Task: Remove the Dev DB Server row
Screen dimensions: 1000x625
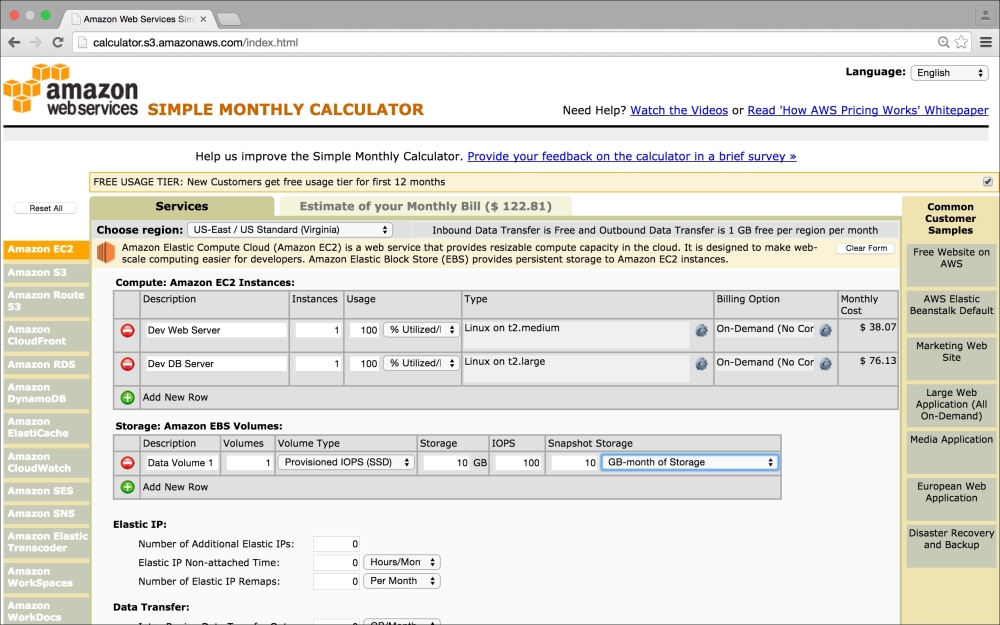Action: click(x=128, y=364)
